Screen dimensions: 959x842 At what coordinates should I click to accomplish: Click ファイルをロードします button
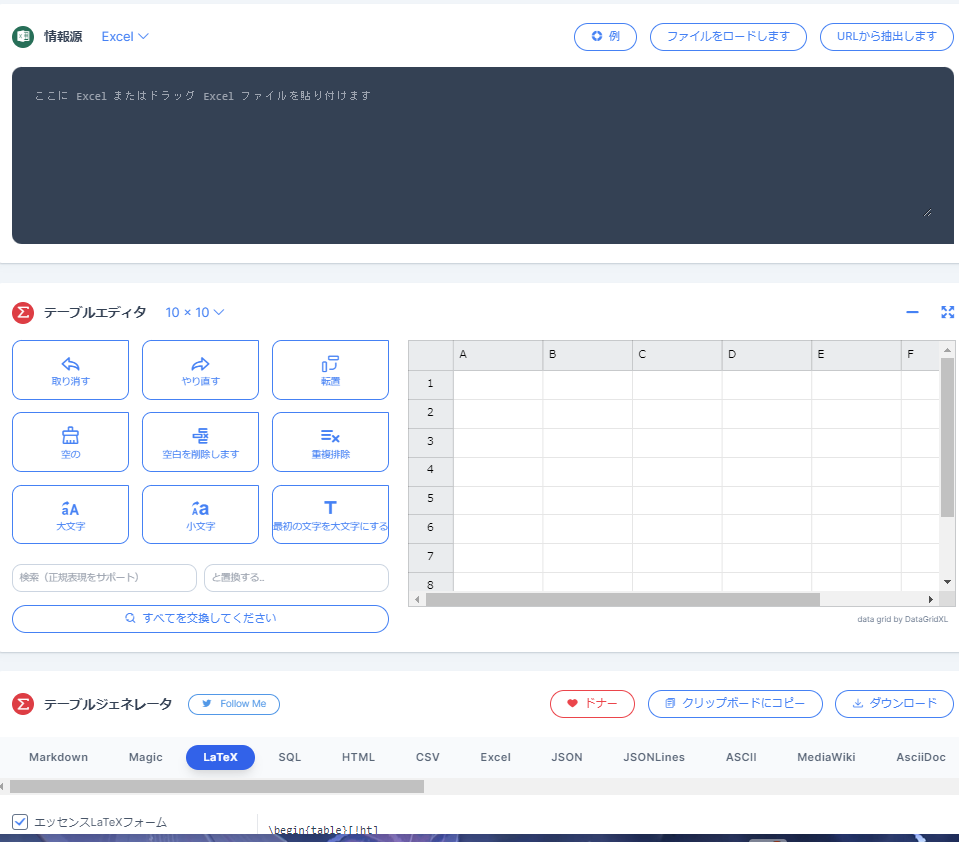pyautogui.click(x=728, y=37)
